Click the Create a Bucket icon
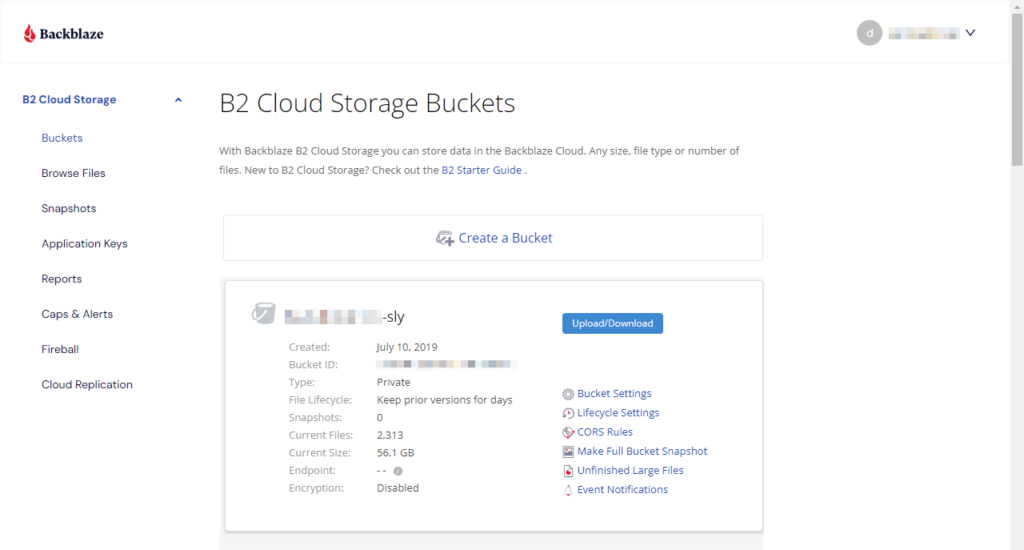Screen dimensions: 1024x550 click(x=445, y=238)
